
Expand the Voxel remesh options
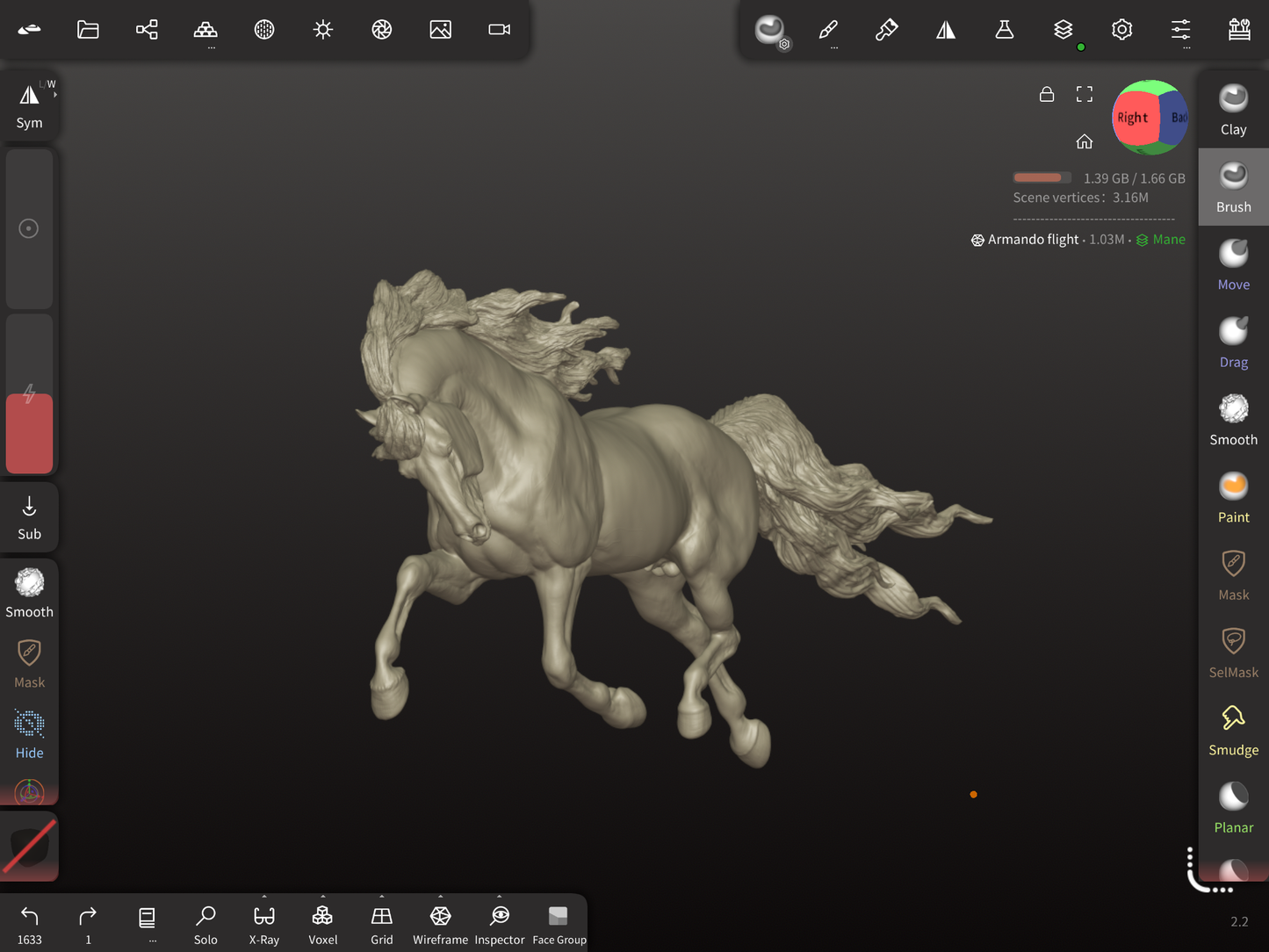(x=322, y=898)
